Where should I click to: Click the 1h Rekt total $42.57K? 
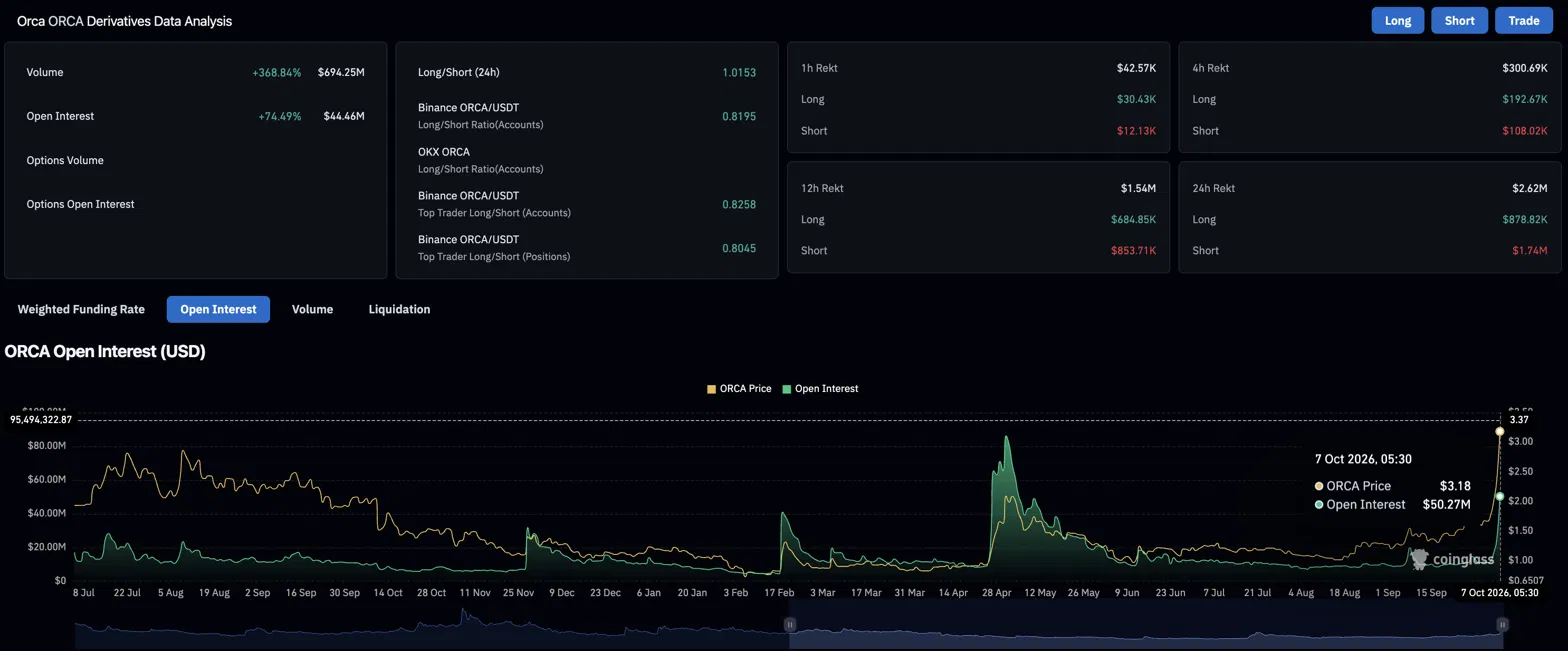click(x=1136, y=69)
